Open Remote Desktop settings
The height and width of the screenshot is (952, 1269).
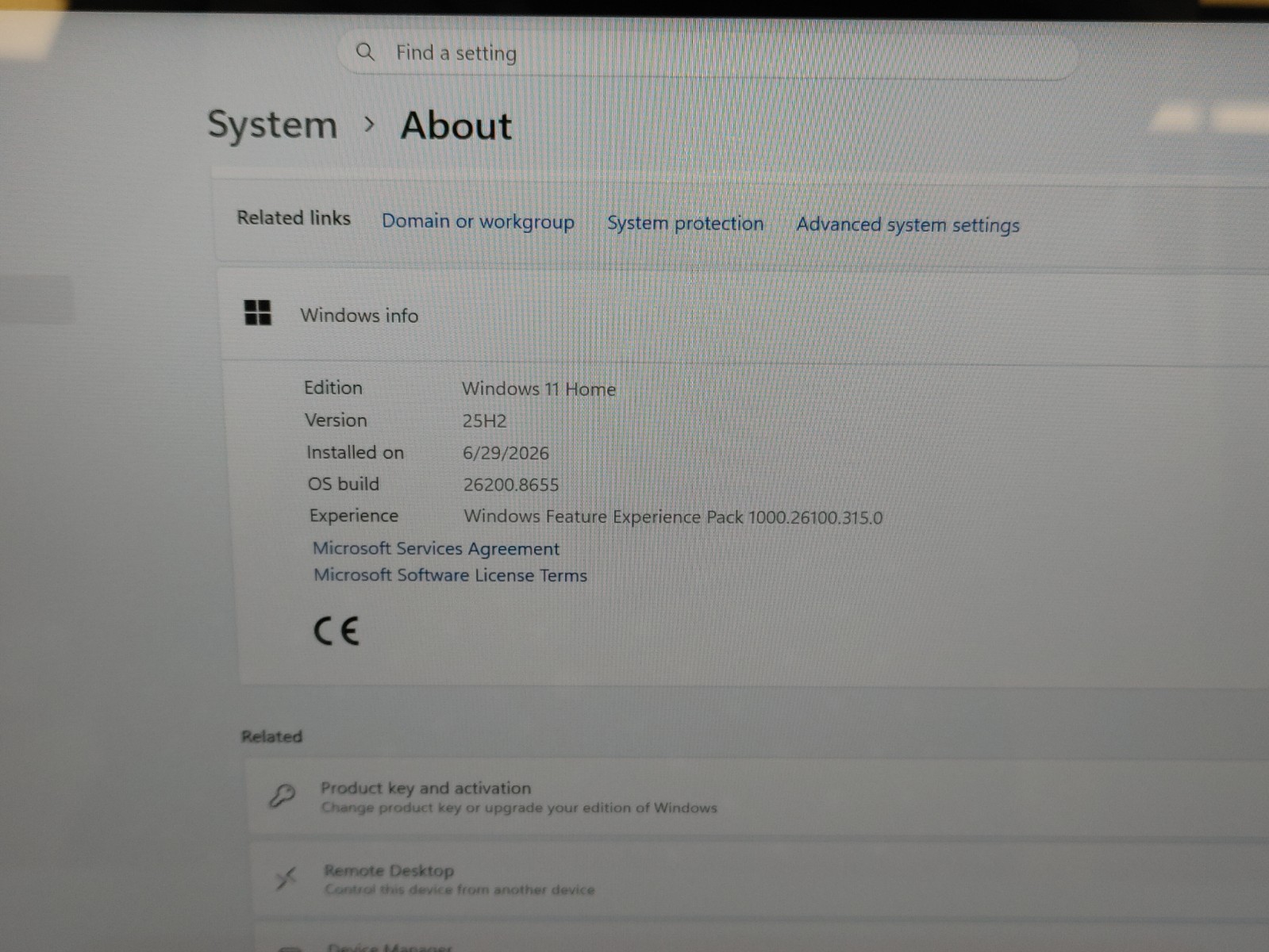[x=760, y=879]
